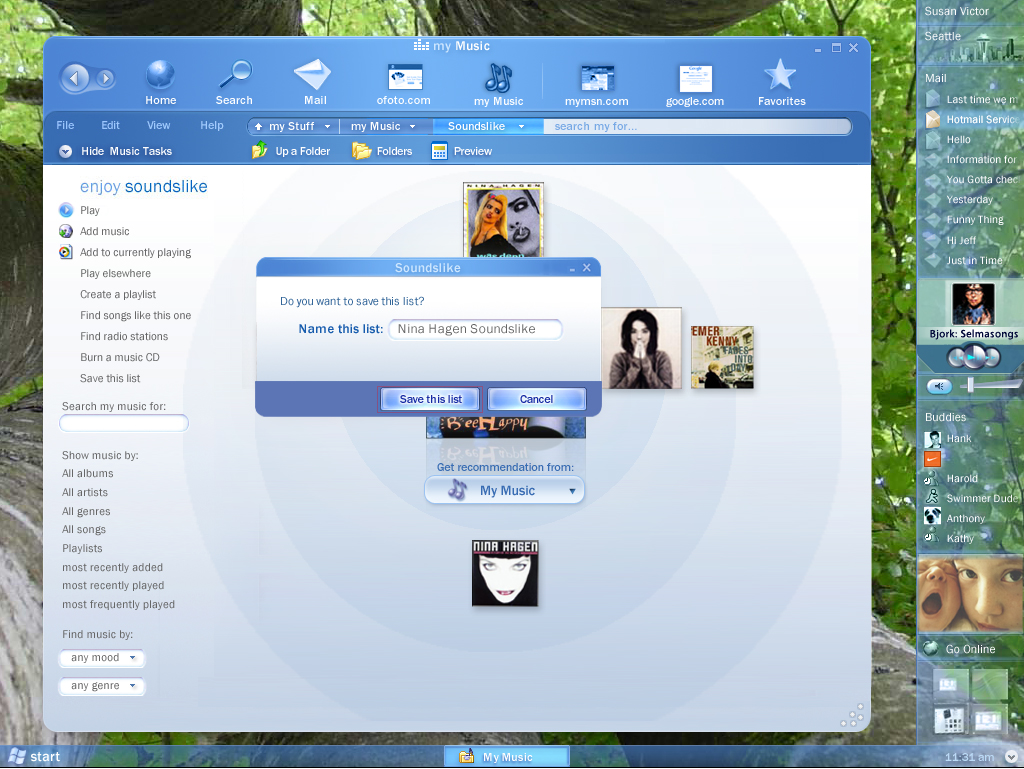1024x769 pixels.
Task: Click the My Music taskbar button
Action: 507,757
